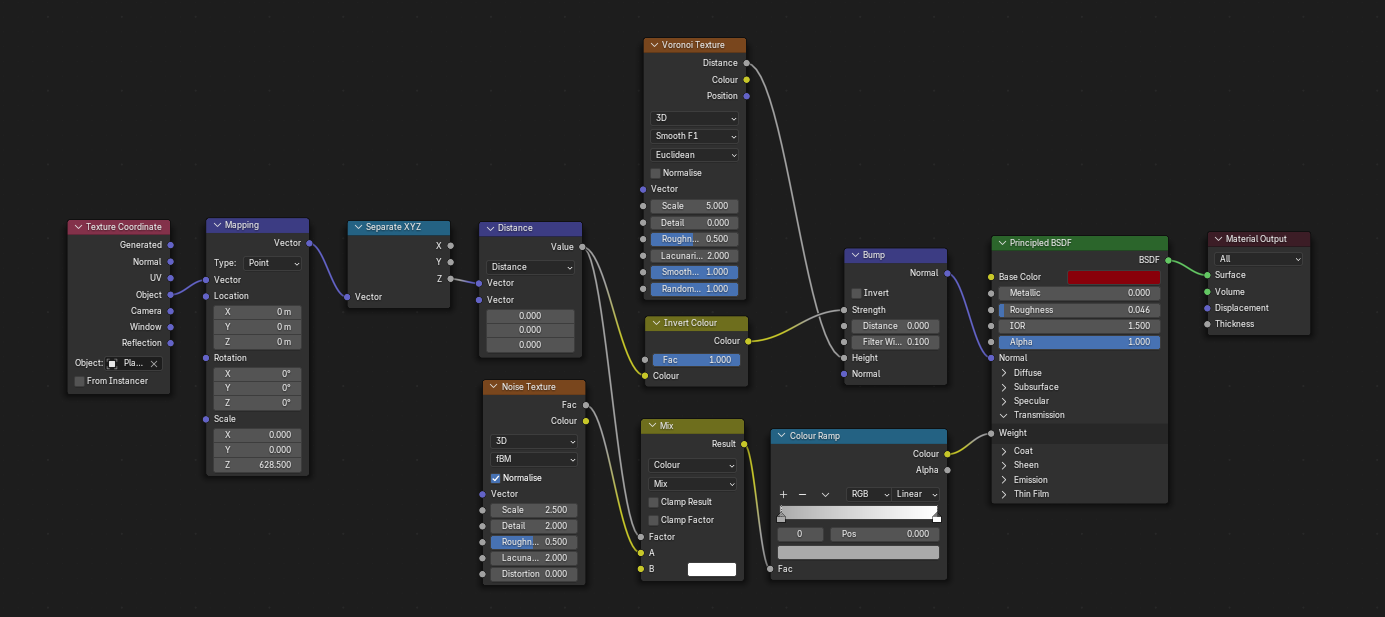Enable Normalise in the Voronoi Texture node
This screenshot has width=1385, height=617.
pos(656,173)
